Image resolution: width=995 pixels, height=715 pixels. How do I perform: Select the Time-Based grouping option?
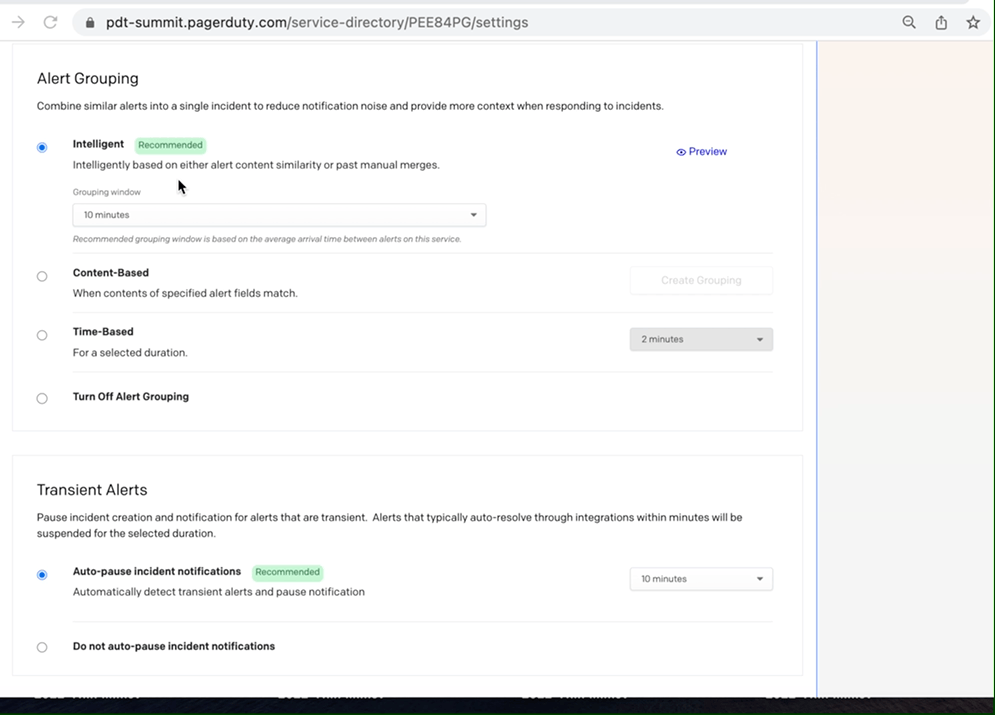click(42, 335)
